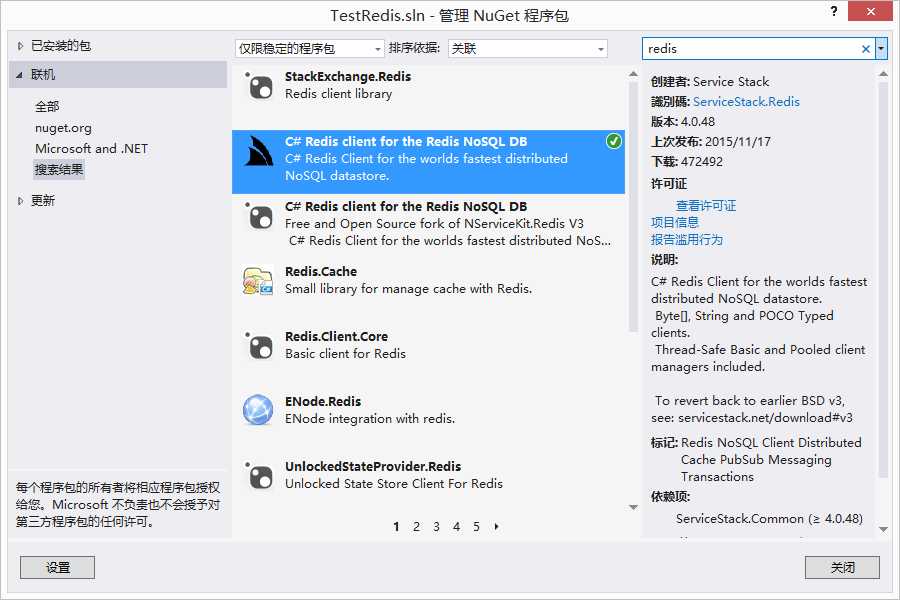Click the UnlockedStateProvider.Redis package icon
The width and height of the screenshot is (900, 600).
(x=259, y=475)
